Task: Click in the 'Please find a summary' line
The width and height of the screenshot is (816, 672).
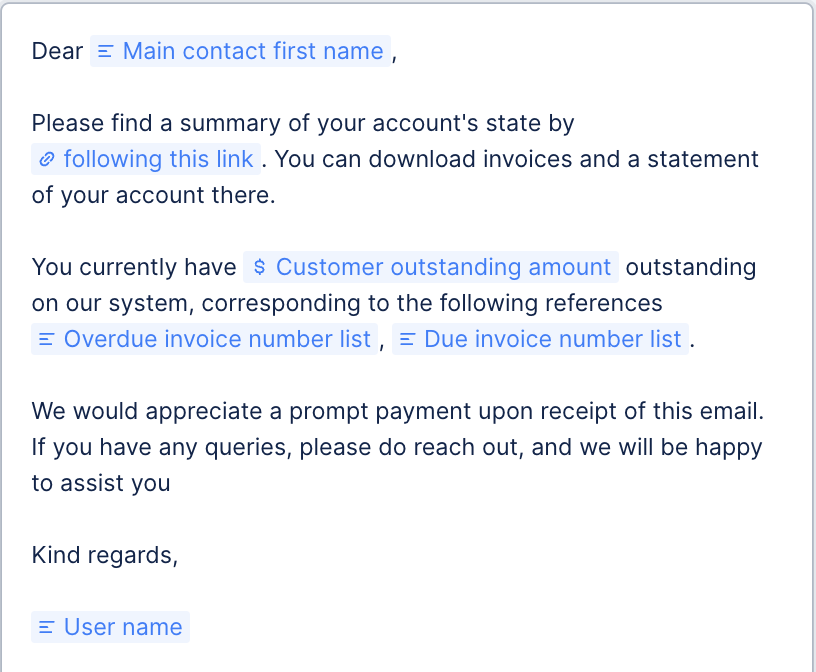Action: coord(302,124)
